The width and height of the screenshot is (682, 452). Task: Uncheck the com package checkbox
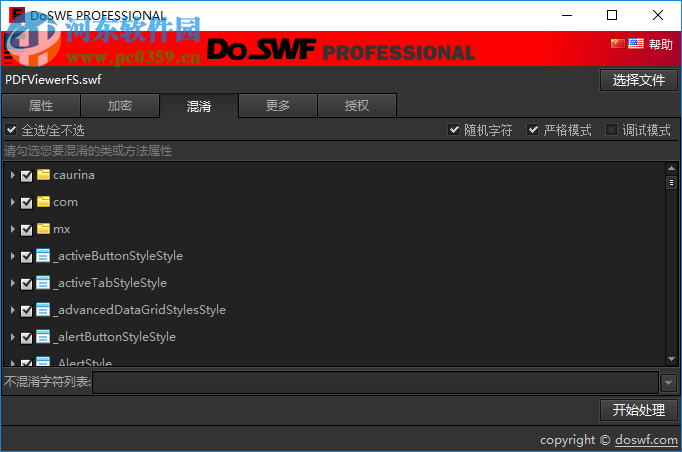(x=27, y=203)
